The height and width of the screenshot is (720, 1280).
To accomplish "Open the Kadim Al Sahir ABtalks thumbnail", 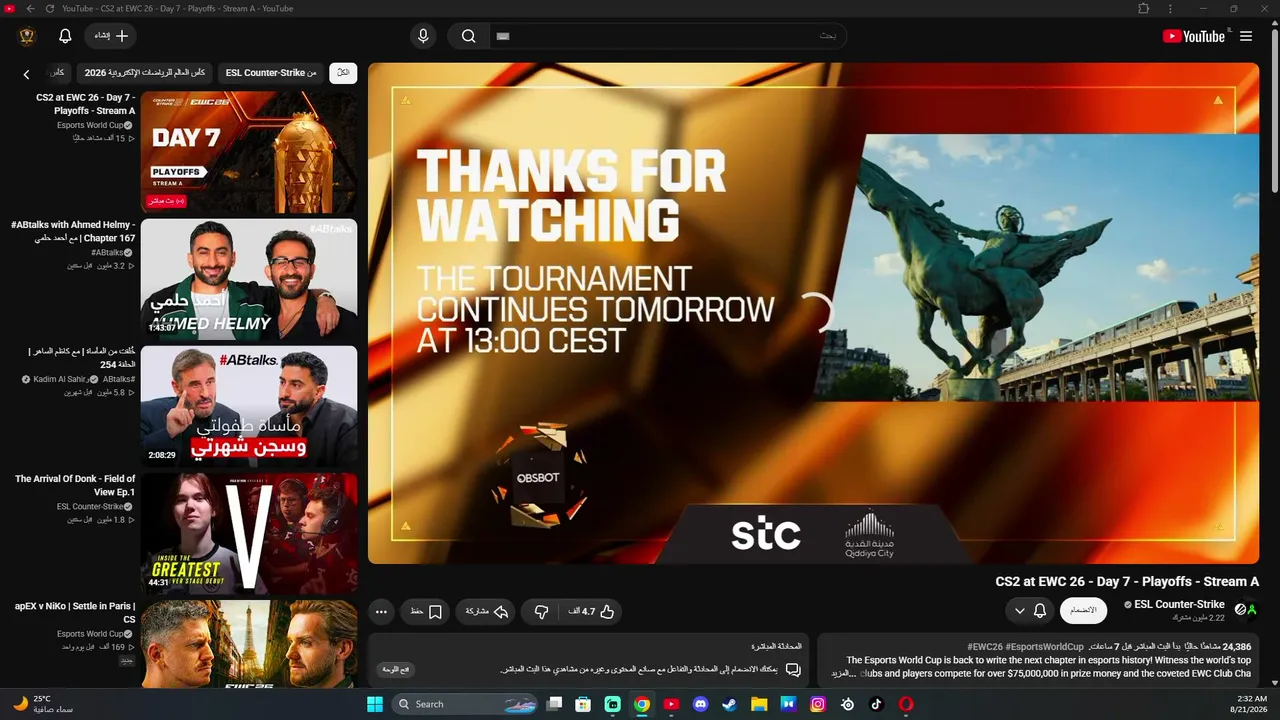I will [249, 407].
